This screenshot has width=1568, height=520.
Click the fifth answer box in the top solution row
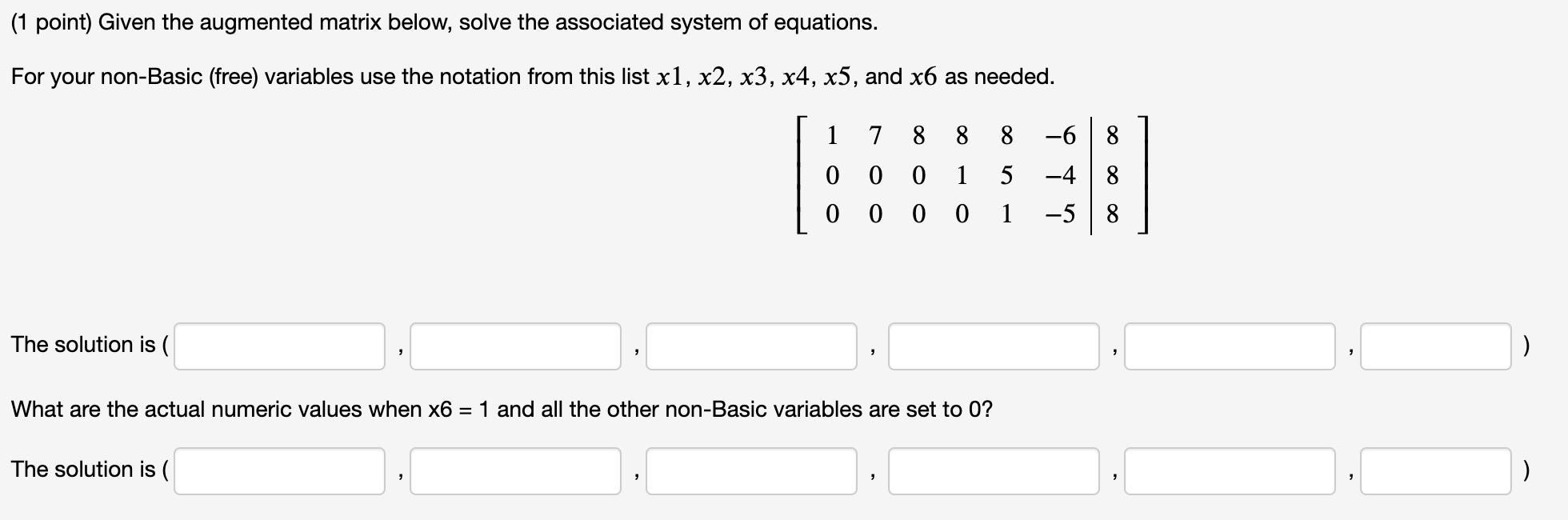(1230, 346)
